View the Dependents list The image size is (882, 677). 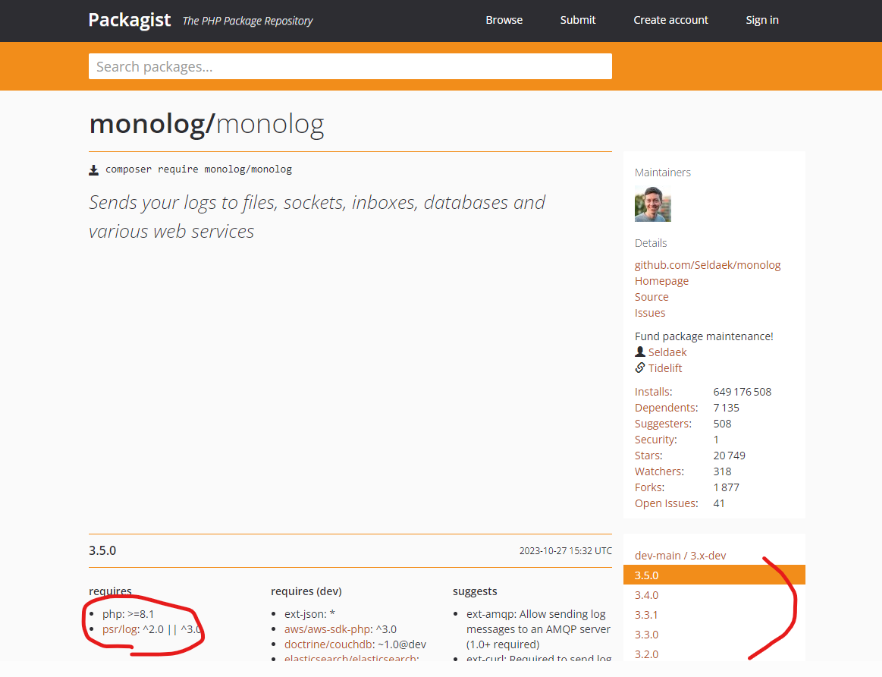(x=666, y=408)
